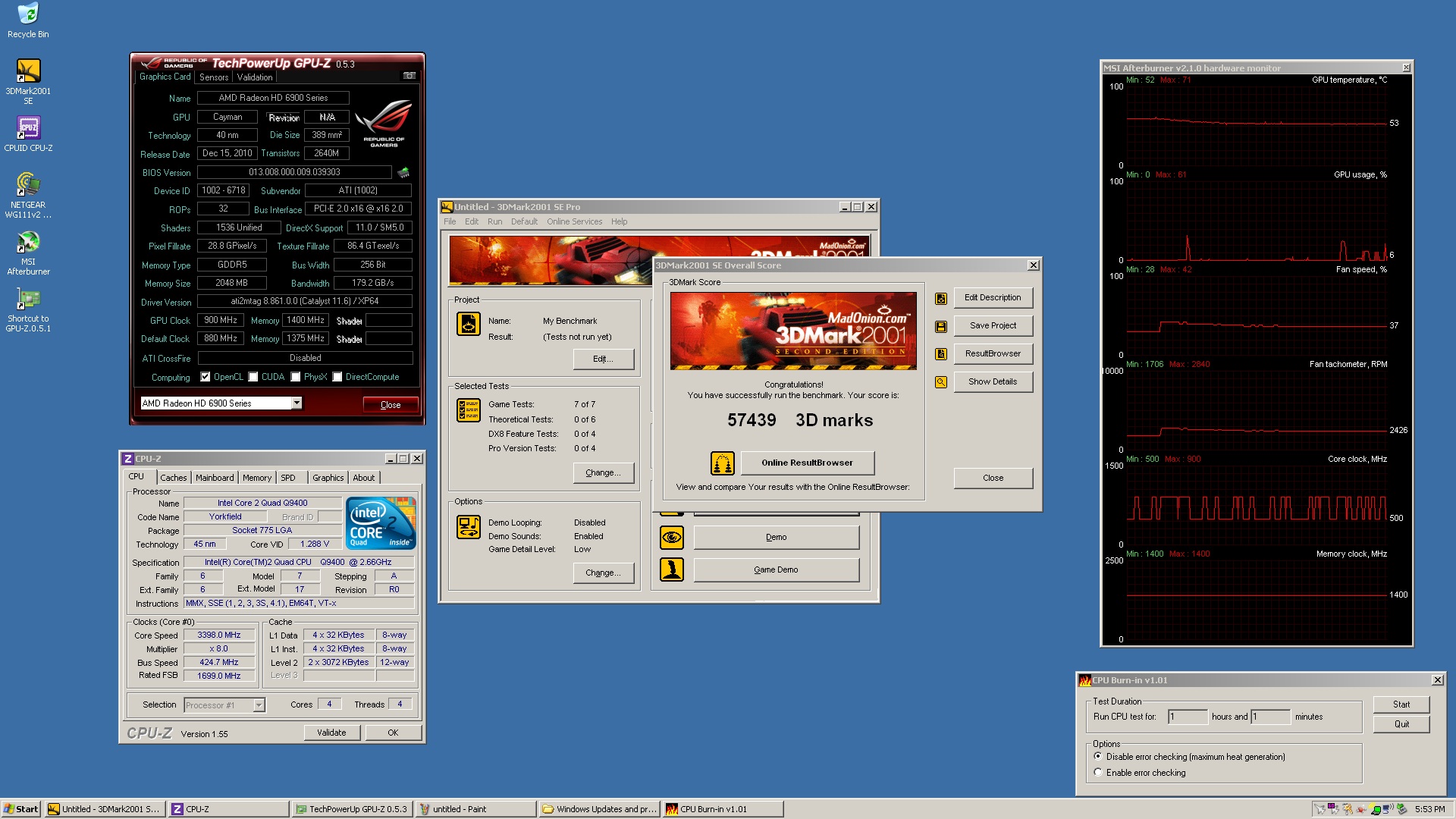Toggle the OpenCL checkbox
1456x819 pixels.
point(205,377)
